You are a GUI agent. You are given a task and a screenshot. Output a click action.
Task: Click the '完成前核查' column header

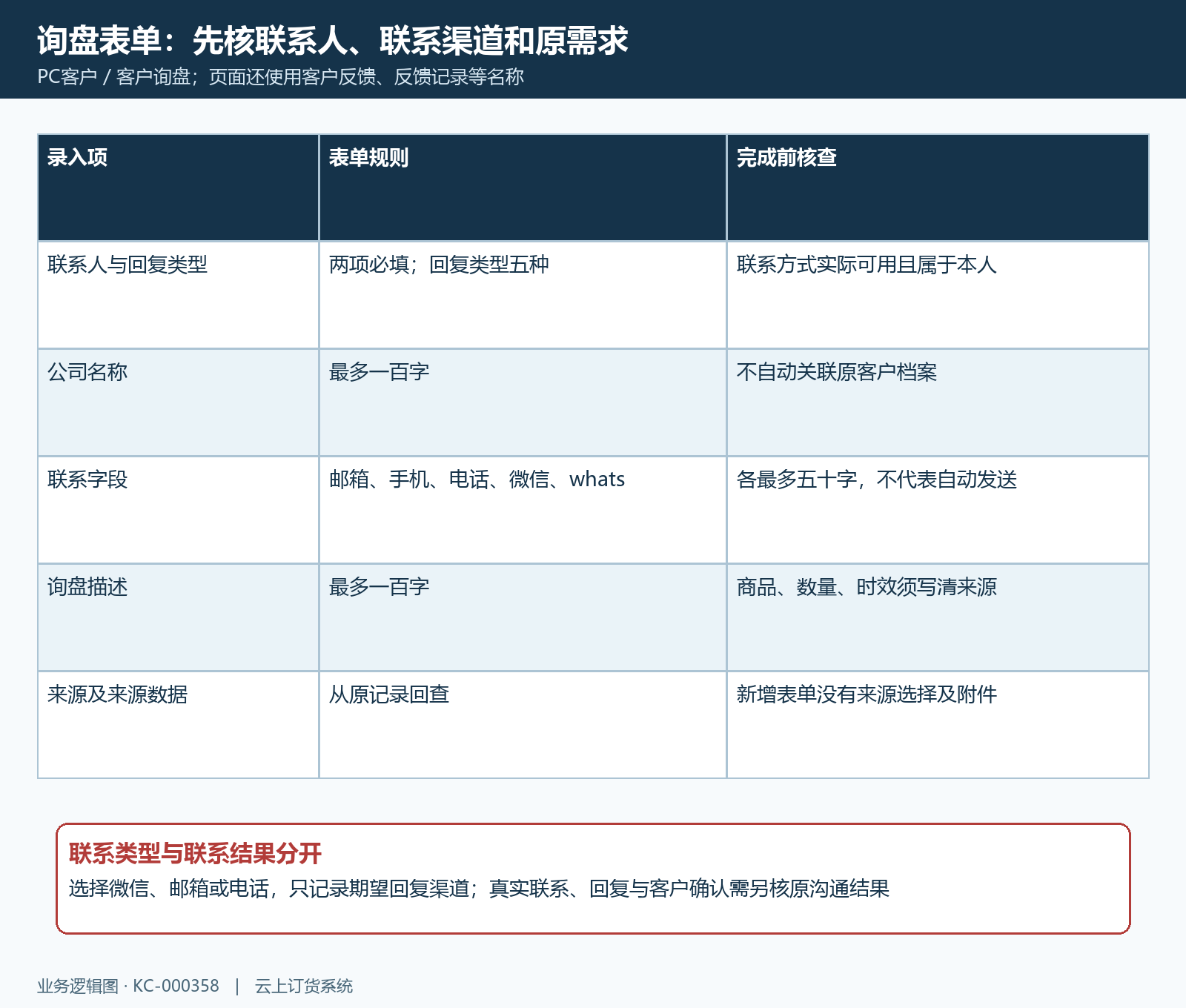coord(938,188)
